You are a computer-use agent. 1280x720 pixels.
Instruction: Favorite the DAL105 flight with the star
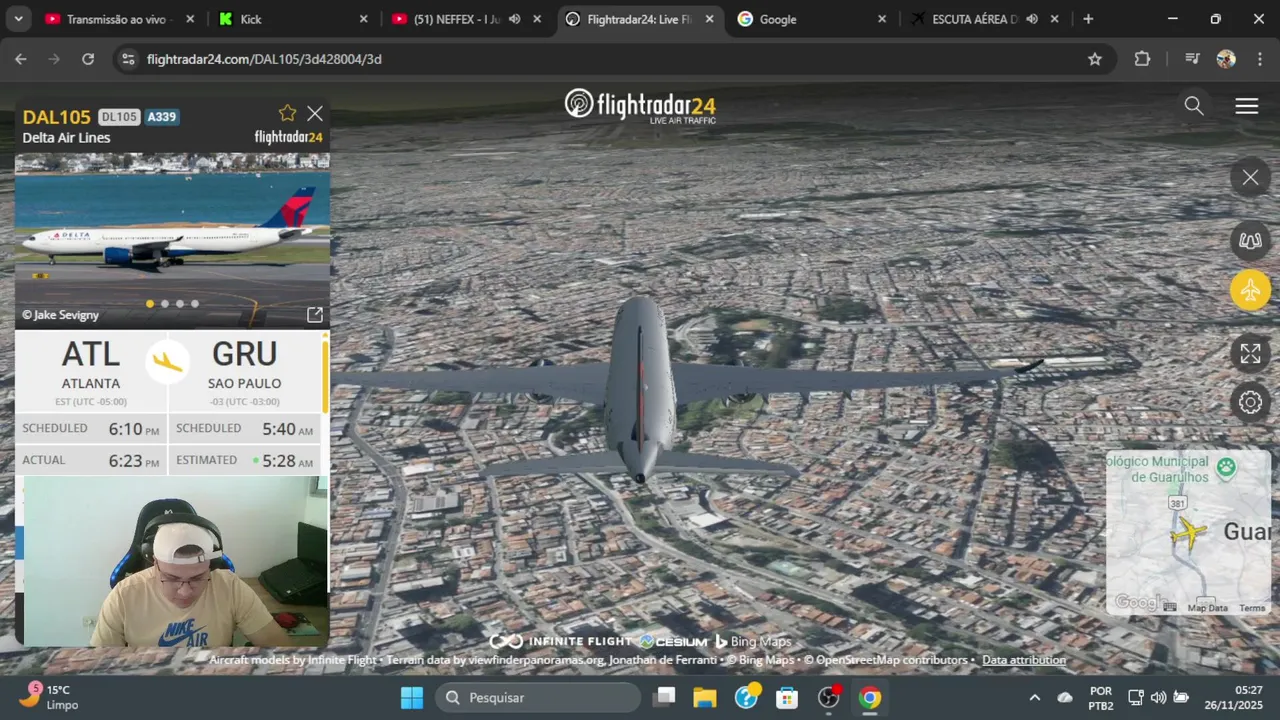point(287,113)
